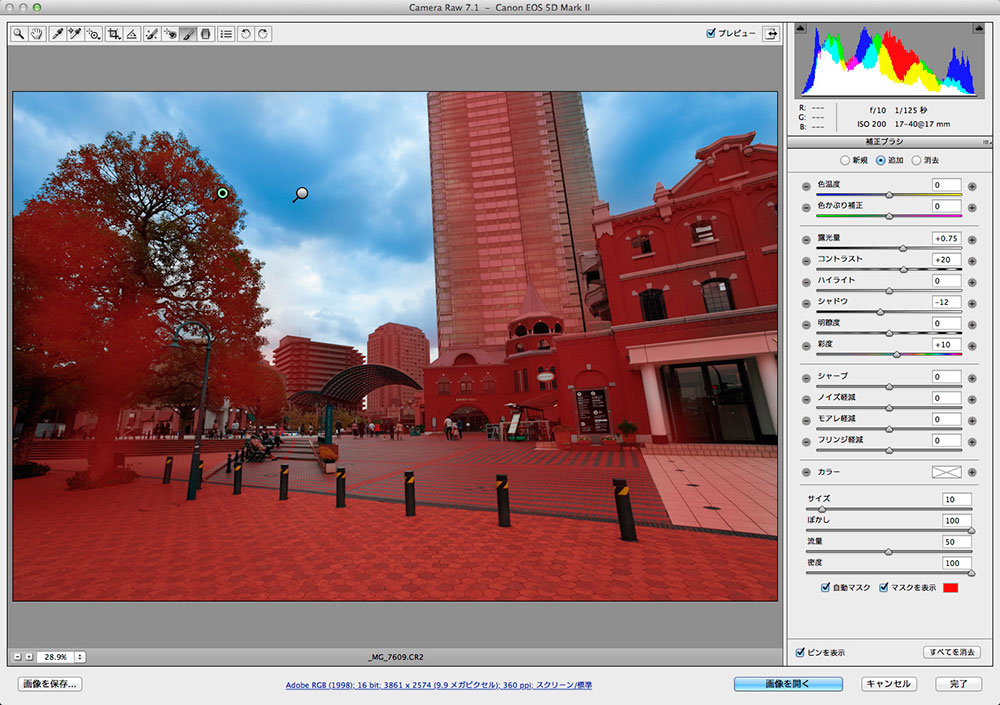The height and width of the screenshot is (705, 1000).
Task: Rotate image counterclockwise
Action: [x=246, y=34]
